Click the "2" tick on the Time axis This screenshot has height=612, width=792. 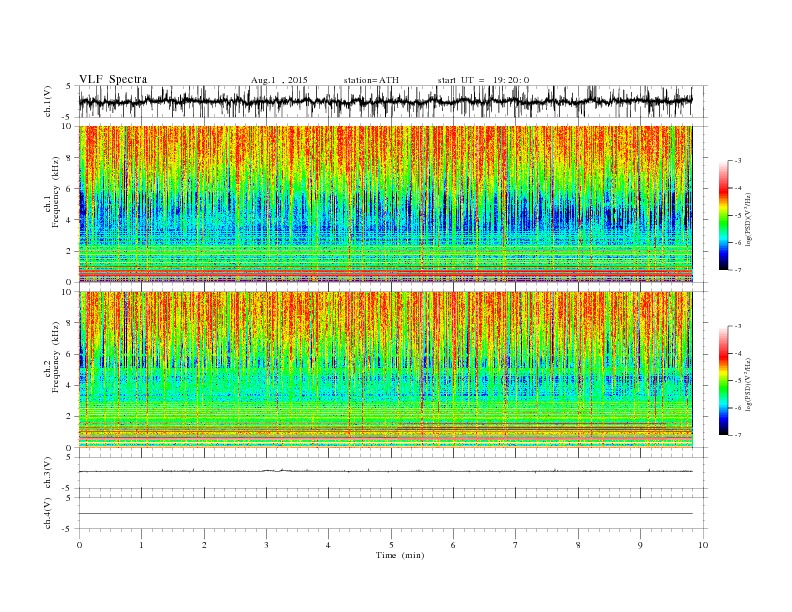[x=204, y=545]
